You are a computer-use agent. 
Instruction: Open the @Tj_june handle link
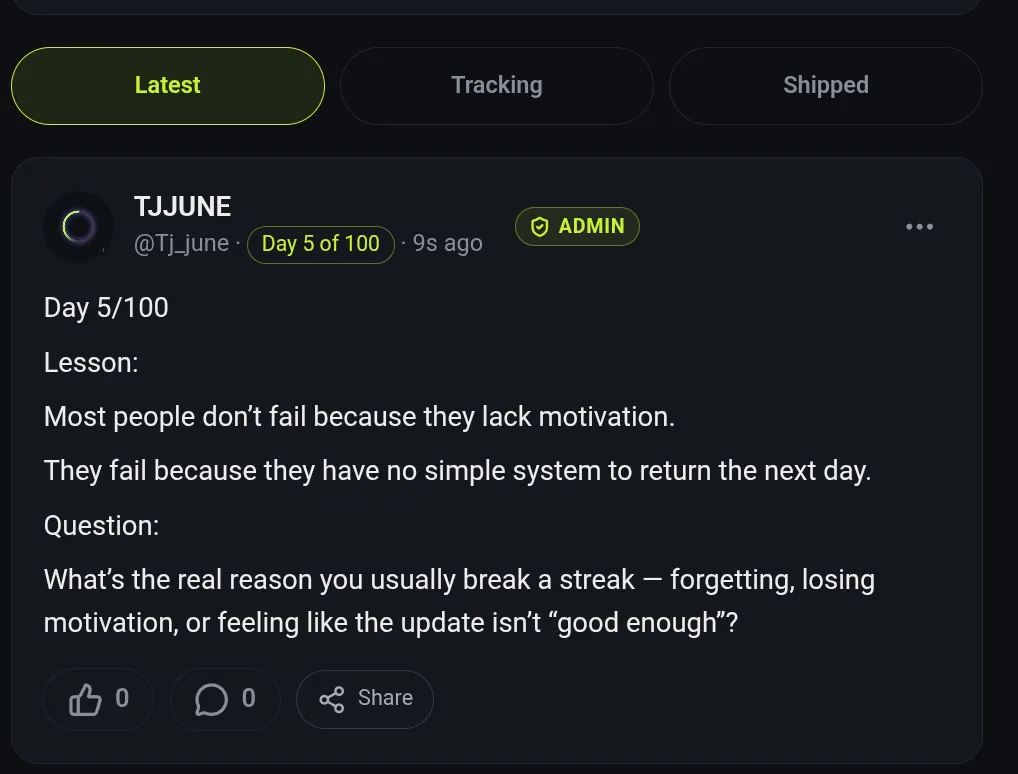click(x=181, y=243)
